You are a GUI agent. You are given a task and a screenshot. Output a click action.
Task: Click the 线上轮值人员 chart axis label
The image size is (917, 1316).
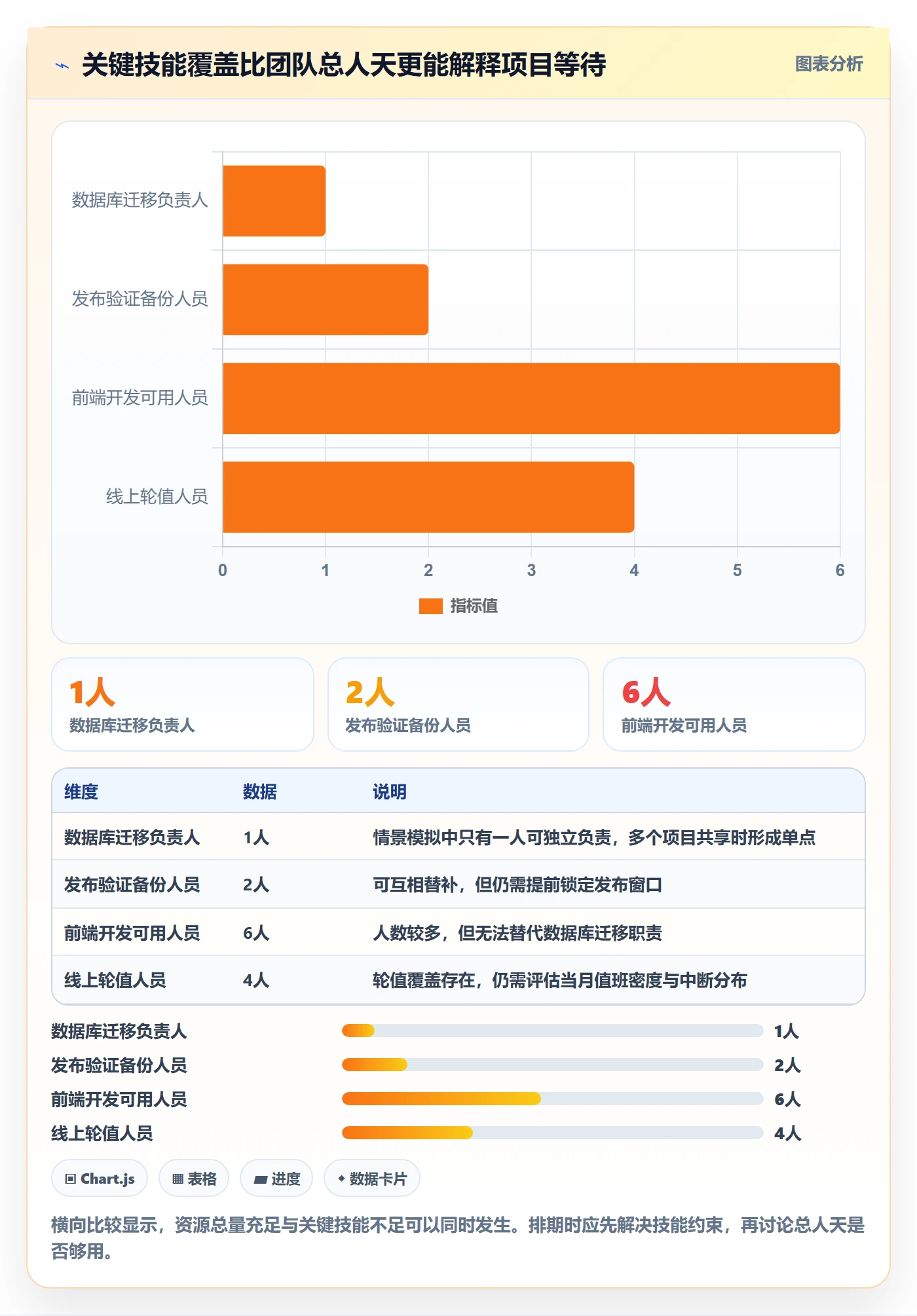tap(157, 497)
